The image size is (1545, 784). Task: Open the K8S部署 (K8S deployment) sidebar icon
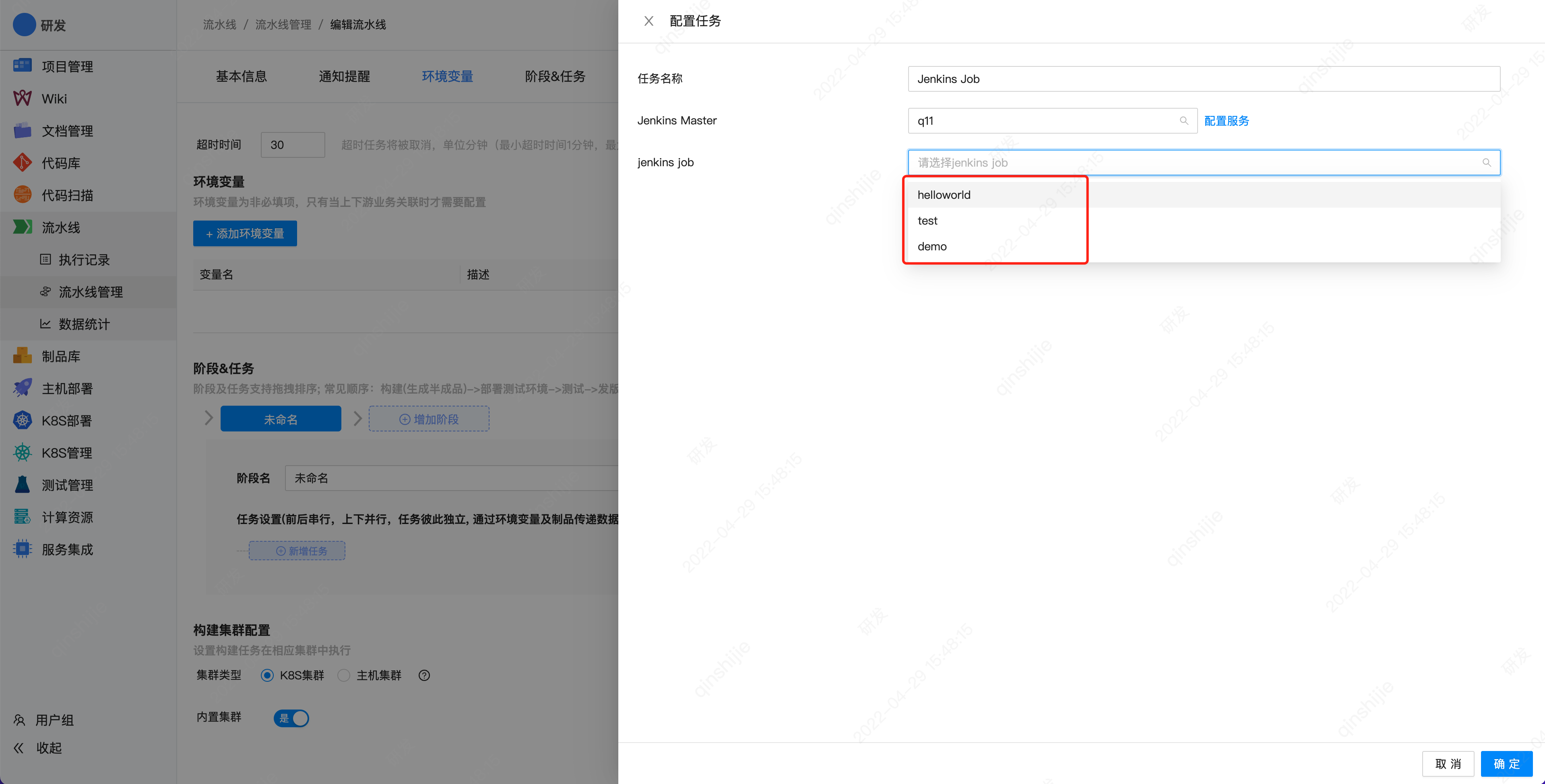[x=22, y=420]
